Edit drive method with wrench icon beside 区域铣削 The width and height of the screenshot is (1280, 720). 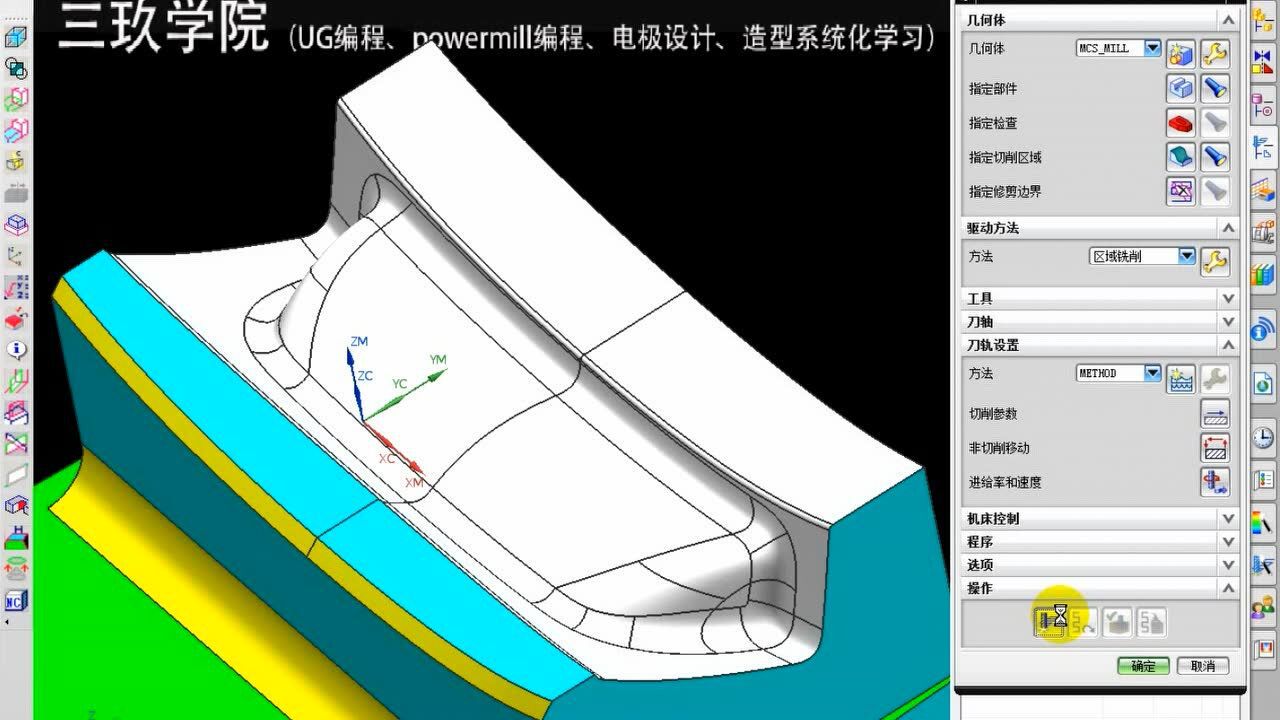(x=1214, y=261)
